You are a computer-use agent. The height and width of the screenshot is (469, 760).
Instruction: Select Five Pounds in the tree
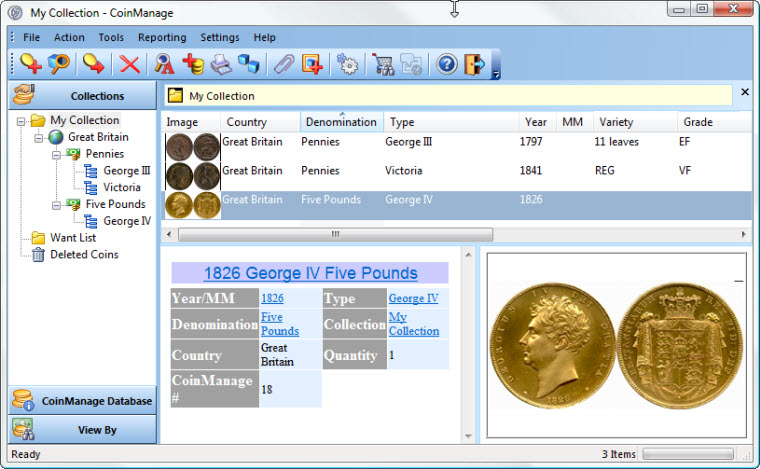point(115,204)
